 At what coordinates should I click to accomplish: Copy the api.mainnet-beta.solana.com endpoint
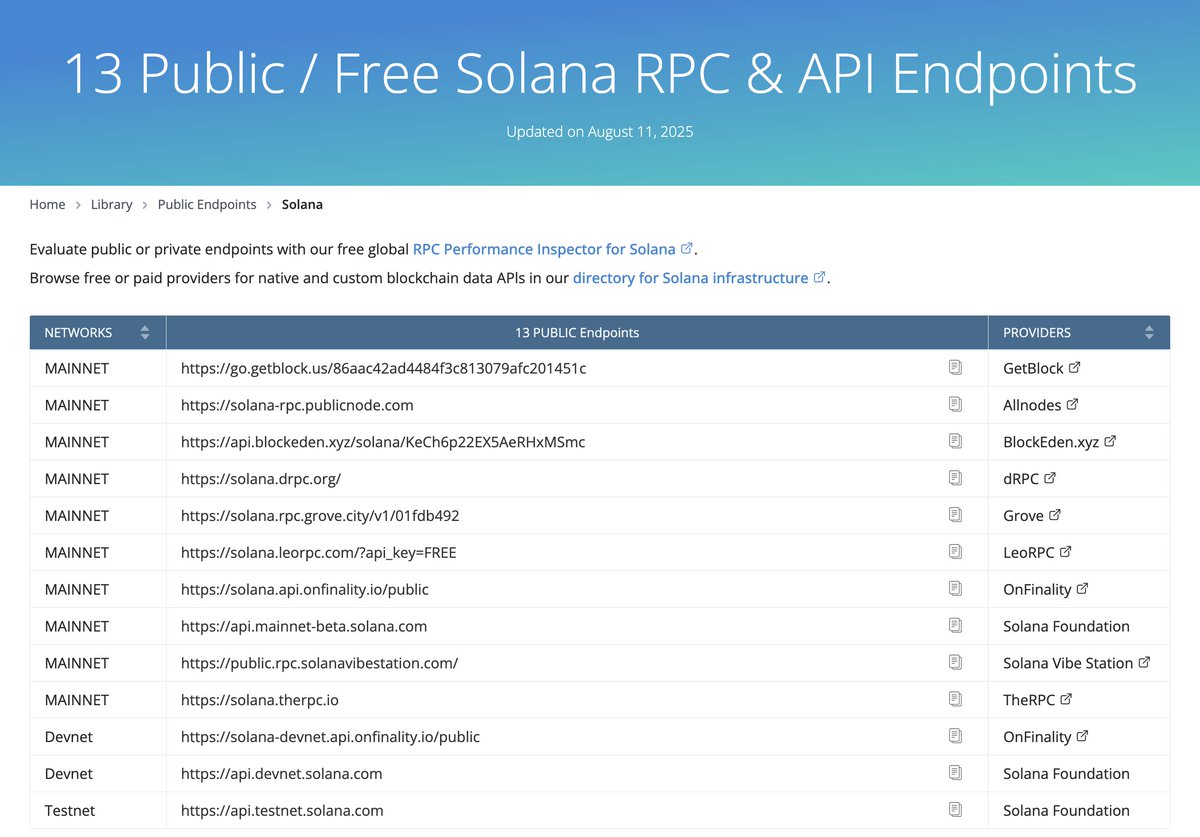pos(955,626)
